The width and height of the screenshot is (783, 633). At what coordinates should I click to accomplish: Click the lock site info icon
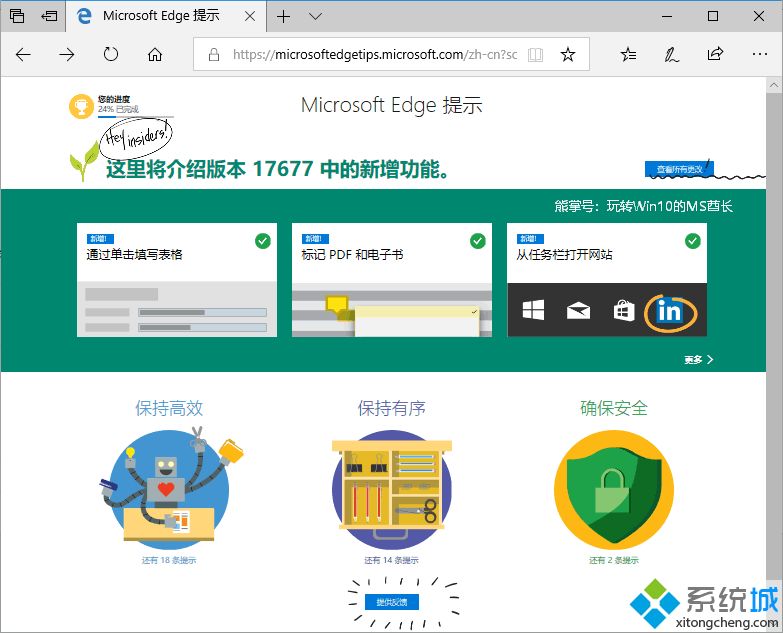214,54
